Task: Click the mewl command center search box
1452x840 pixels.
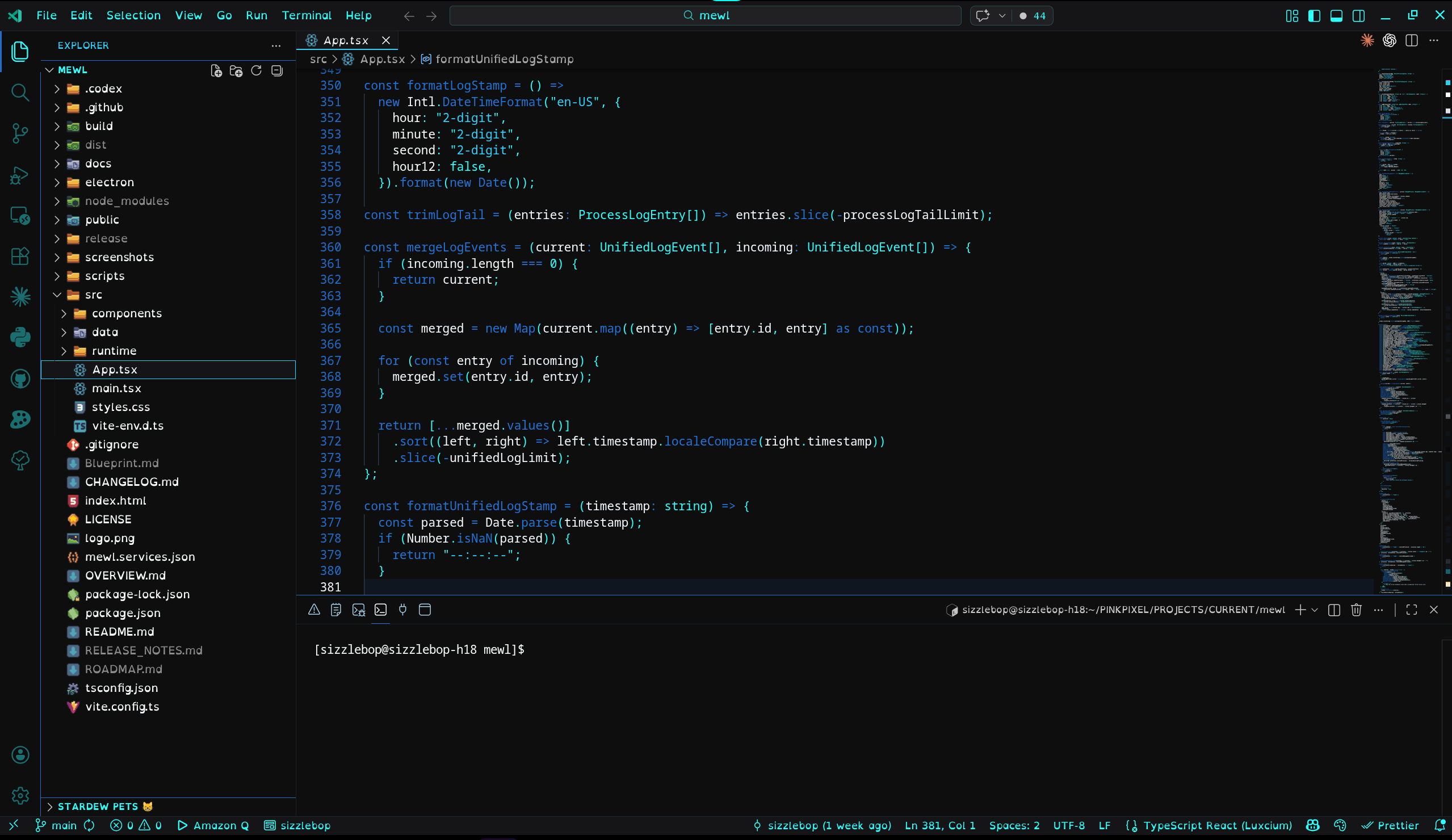Action: point(705,15)
